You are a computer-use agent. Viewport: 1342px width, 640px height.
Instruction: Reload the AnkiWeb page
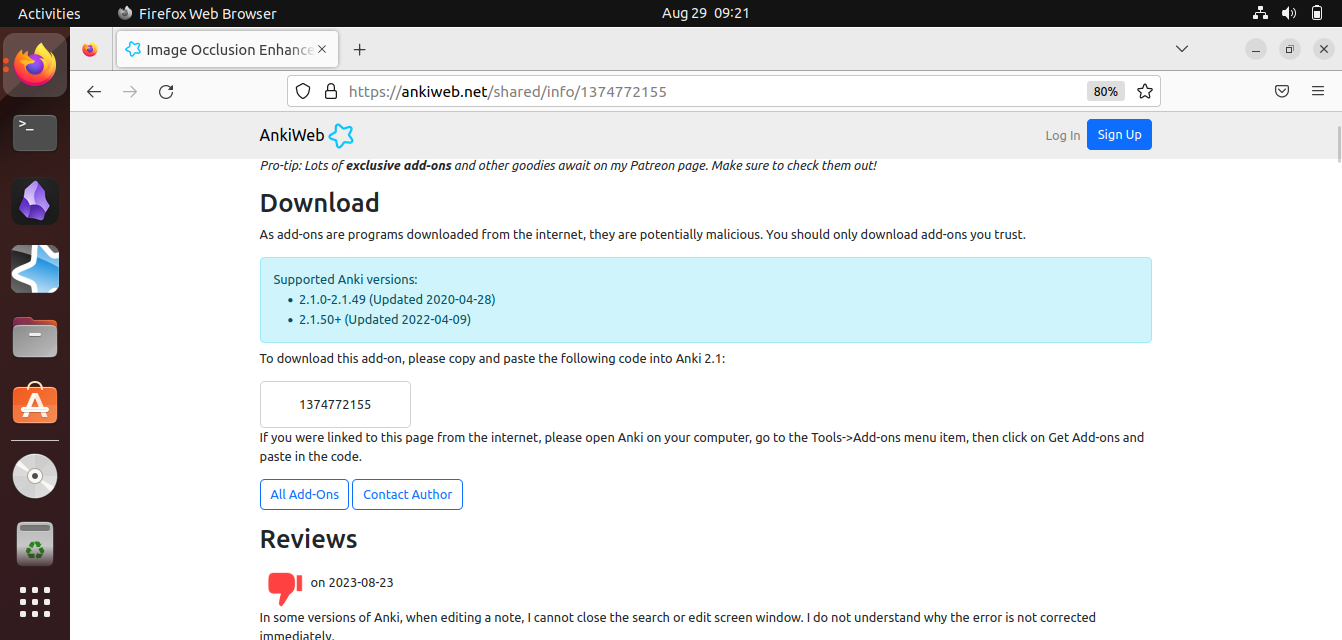[x=166, y=91]
